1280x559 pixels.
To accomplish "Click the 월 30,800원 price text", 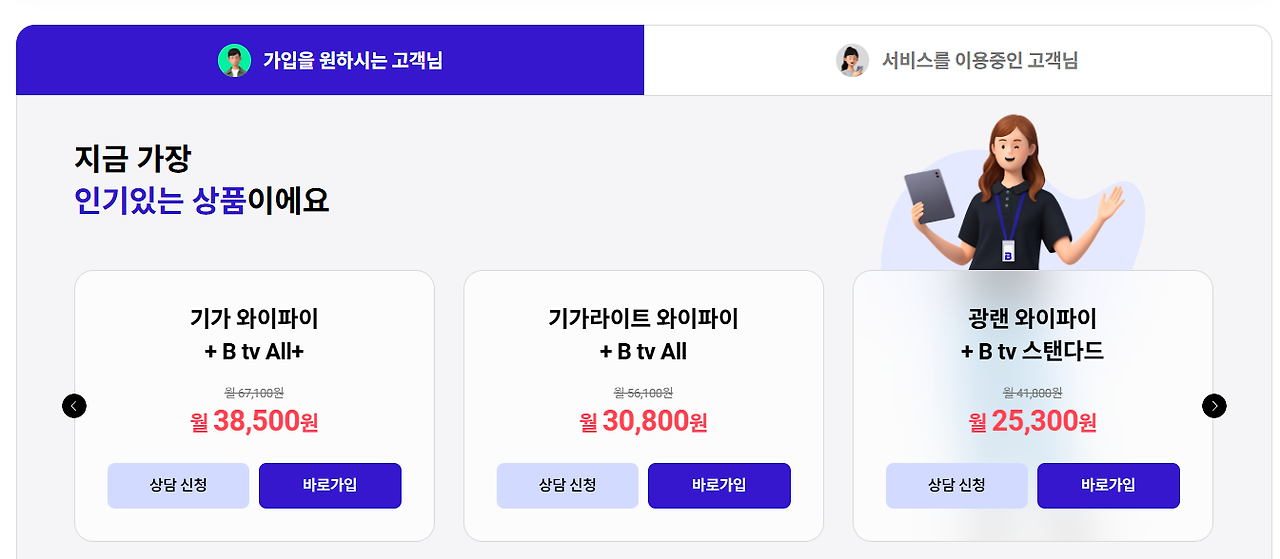I will [x=643, y=422].
